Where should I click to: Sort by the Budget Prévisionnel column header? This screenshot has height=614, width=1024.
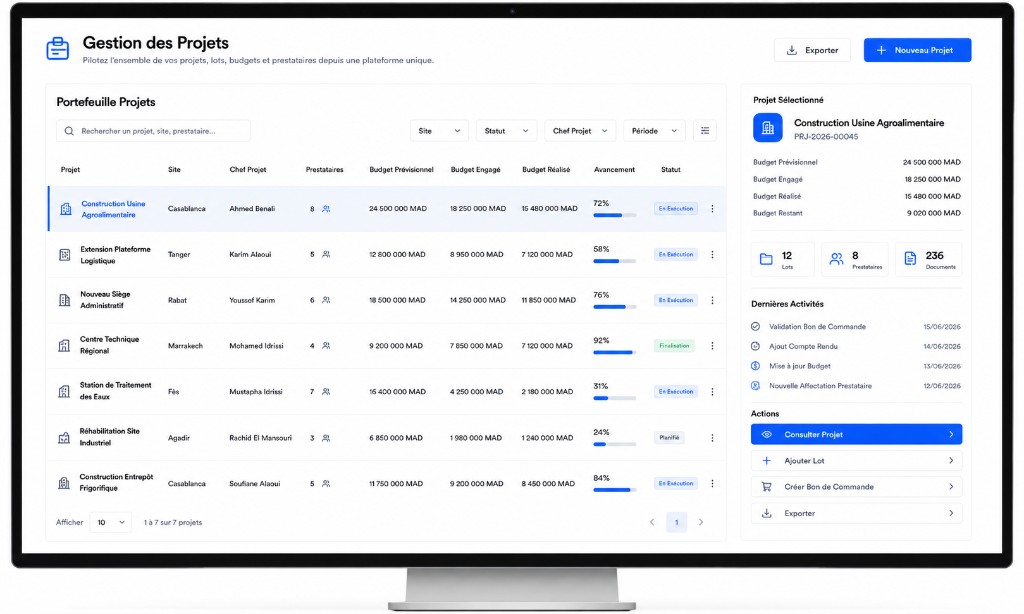click(x=401, y=170)
